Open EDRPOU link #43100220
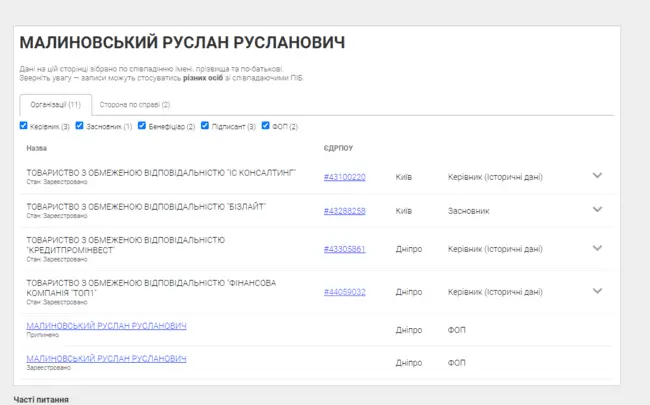The image size is (650, 405). click(x=344, y=177)
